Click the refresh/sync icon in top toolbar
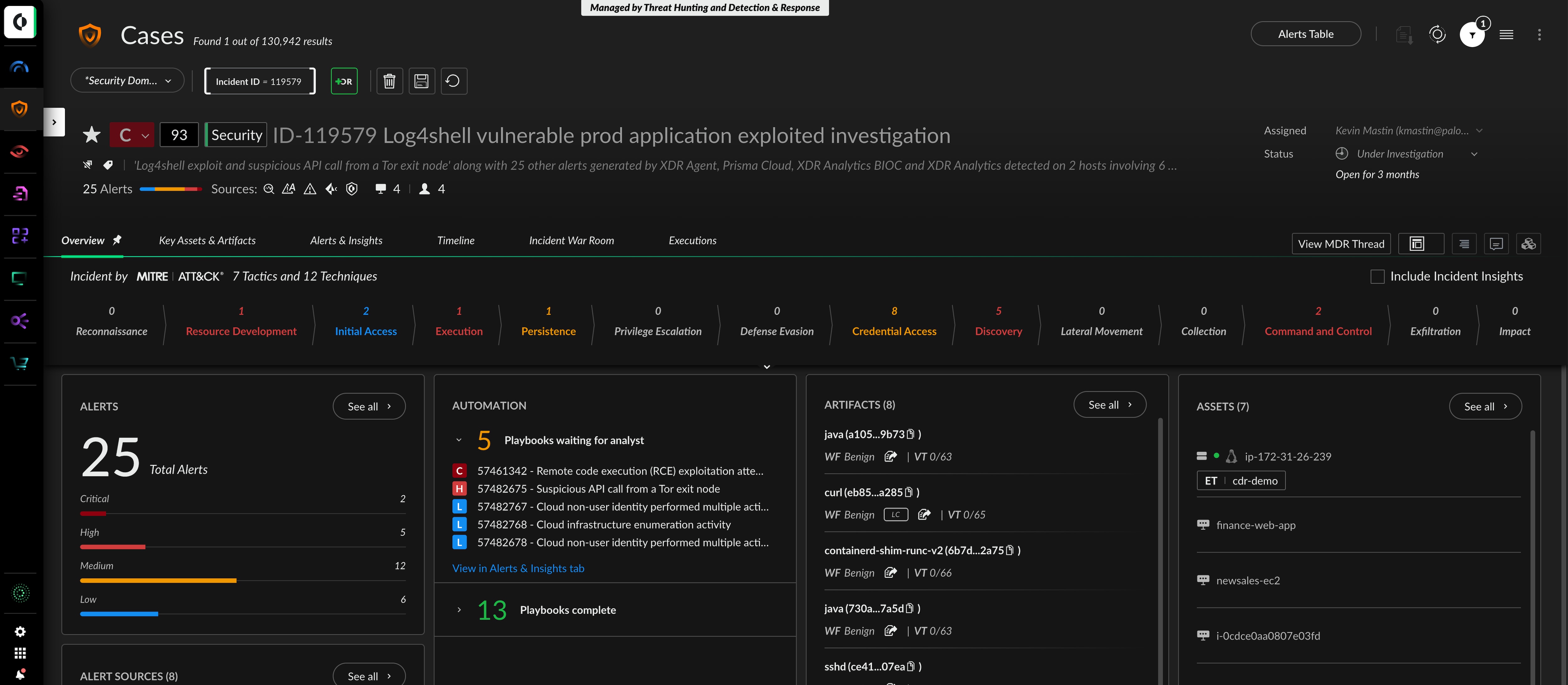The width and height of the screenshot is (1568, 685). [x=1438, y=35]
